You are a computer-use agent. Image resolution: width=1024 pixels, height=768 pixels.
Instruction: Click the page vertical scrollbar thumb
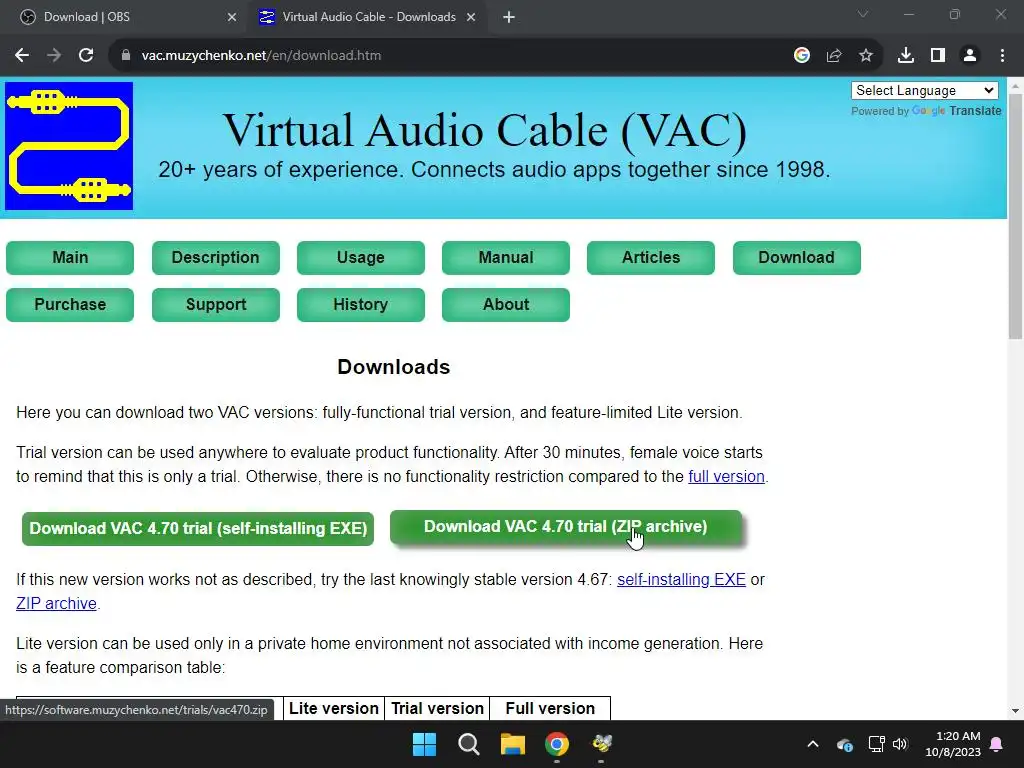(1015, 216)
